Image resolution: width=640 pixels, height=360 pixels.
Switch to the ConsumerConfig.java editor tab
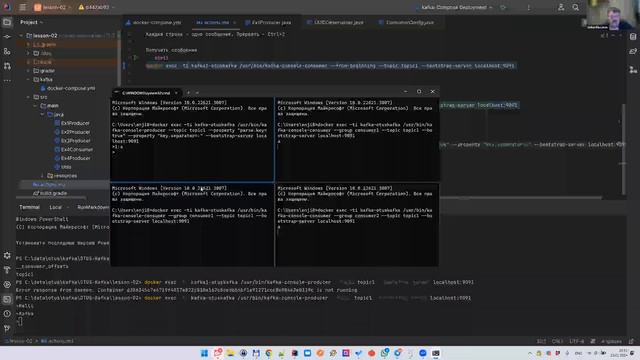406,22
